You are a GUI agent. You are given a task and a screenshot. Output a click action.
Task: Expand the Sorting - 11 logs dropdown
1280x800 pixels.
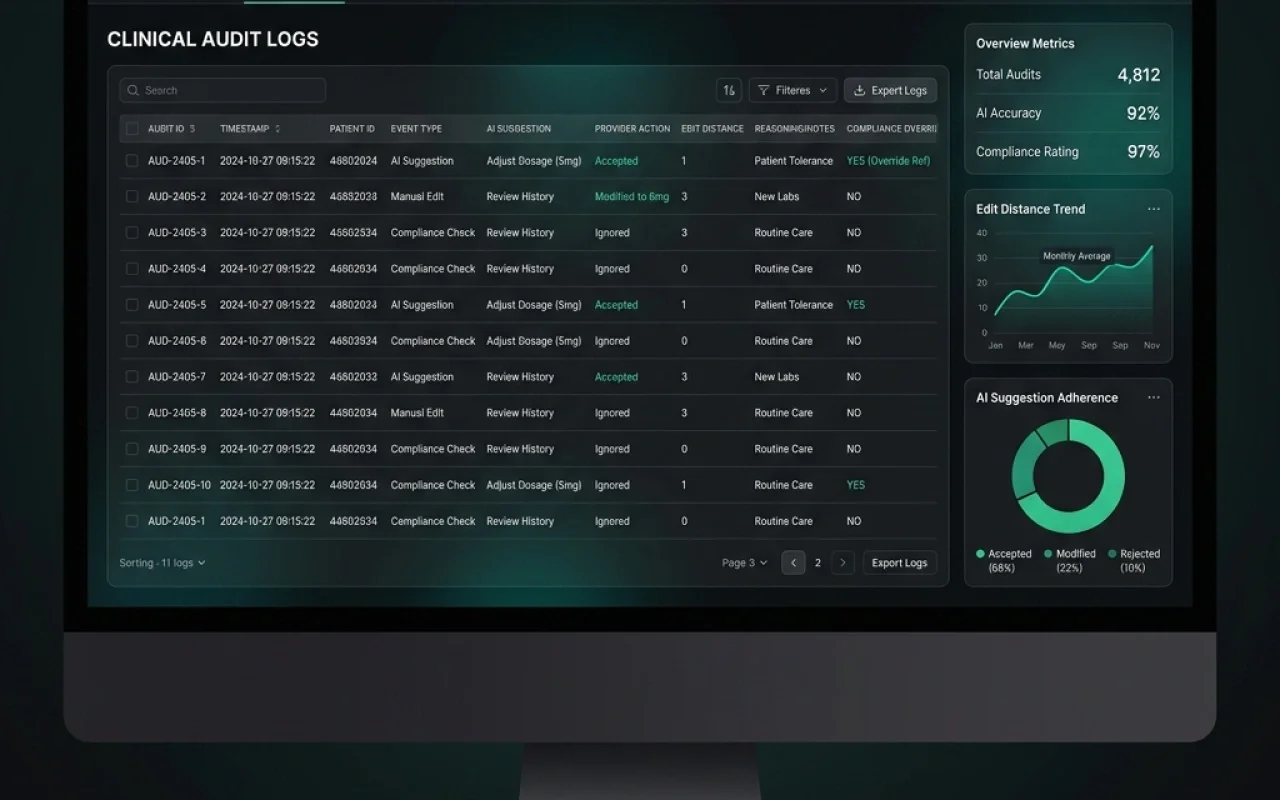coord(162,563)
